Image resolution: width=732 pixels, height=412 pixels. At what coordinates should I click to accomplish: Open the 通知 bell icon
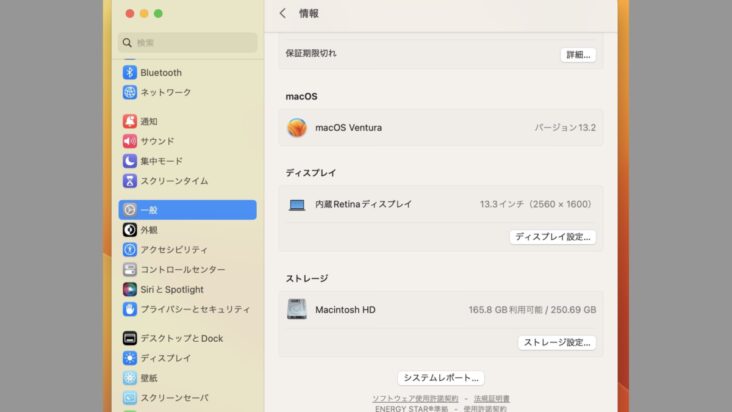coord(130,121)
